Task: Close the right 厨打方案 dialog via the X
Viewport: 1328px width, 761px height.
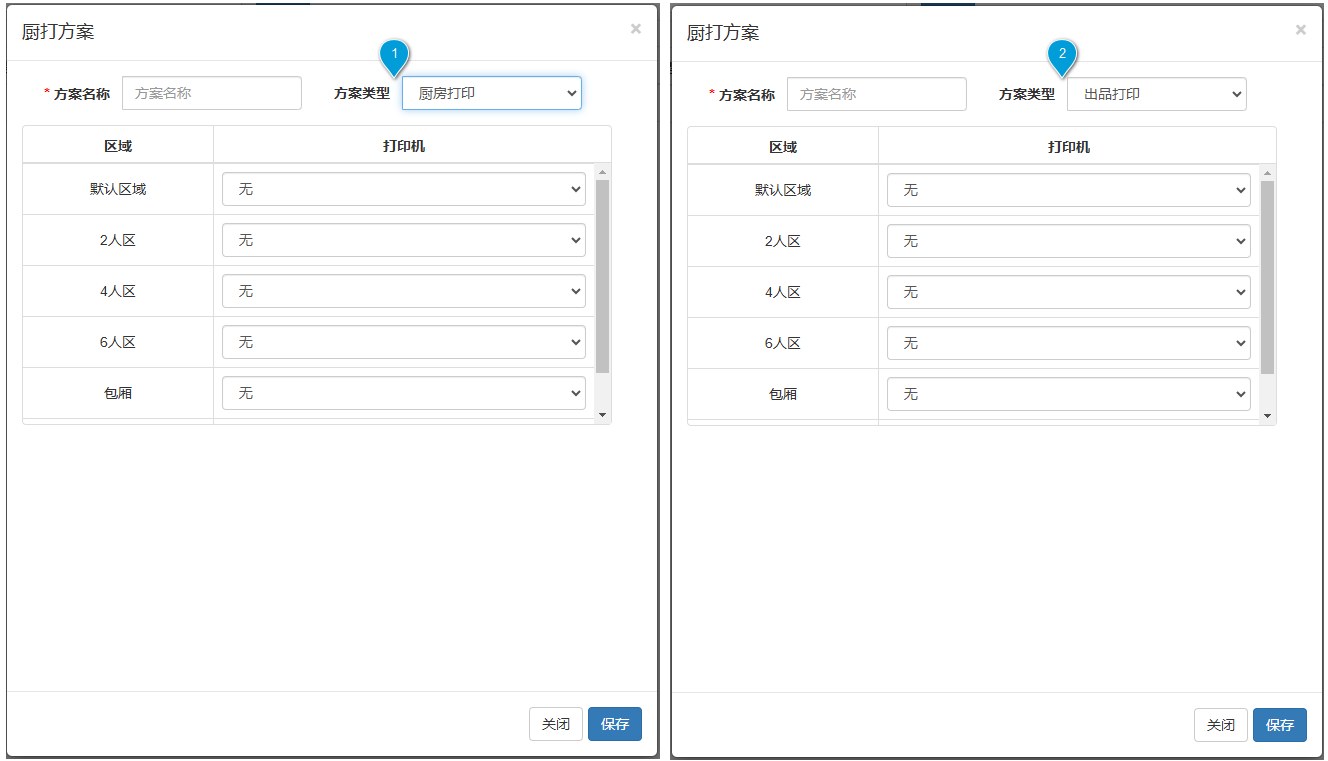Action: [x=1301, y=30]
